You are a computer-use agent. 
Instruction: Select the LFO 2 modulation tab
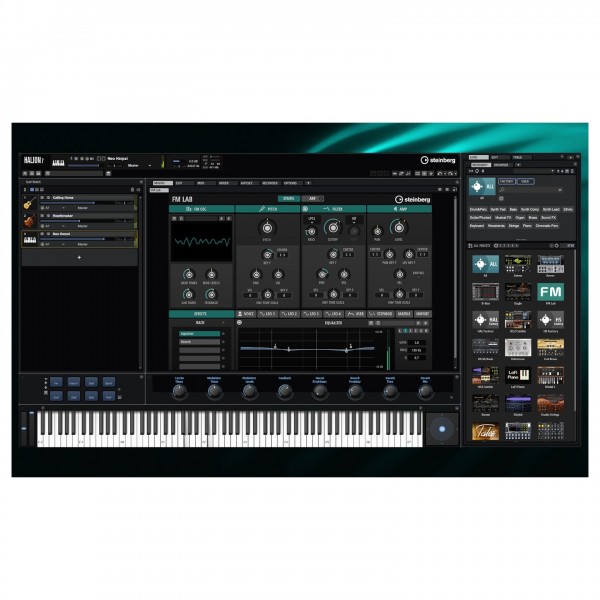coord(289,314)
